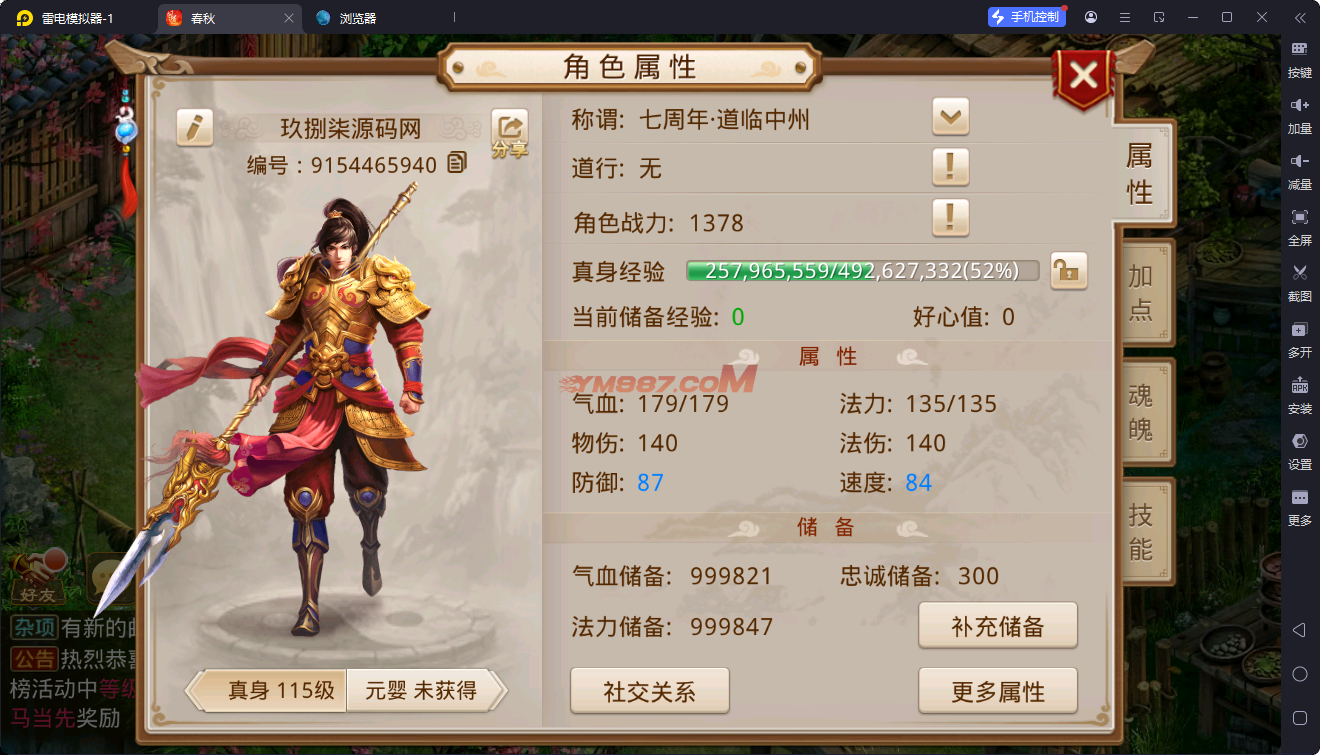Copy the character ID number icon
This screenshot has height=755, width=1320.
point(457,163)
